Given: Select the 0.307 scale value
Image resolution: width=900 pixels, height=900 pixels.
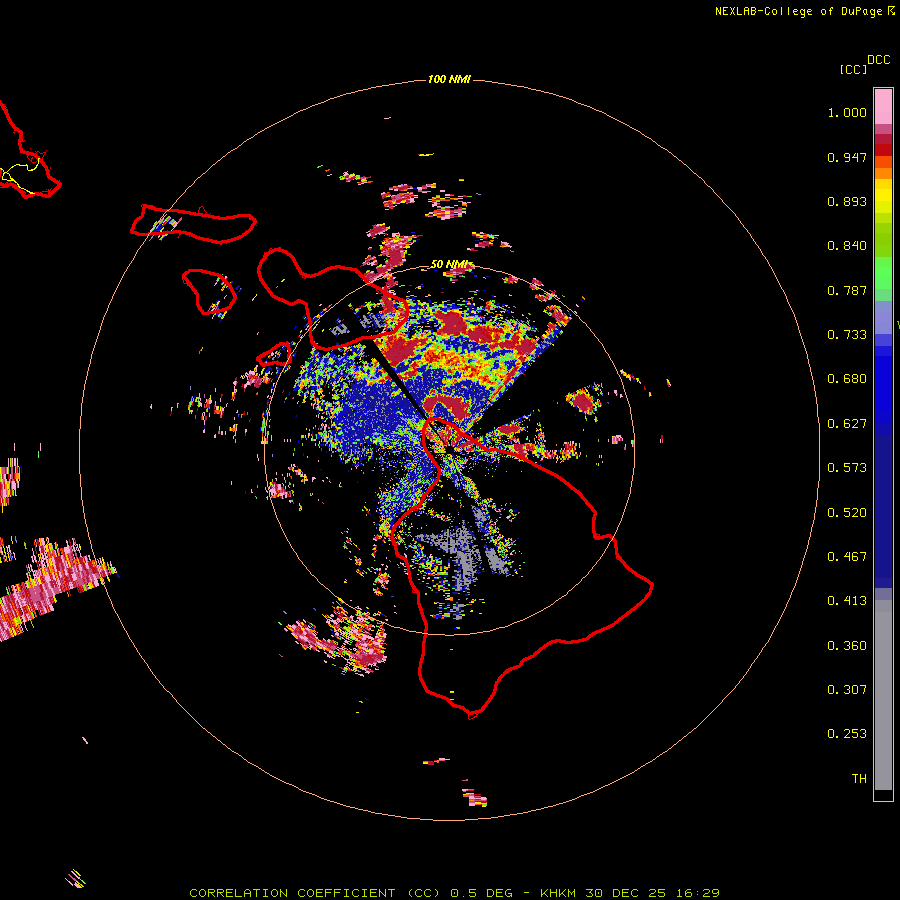Looking at the screenshot, I should coord(847,690).
